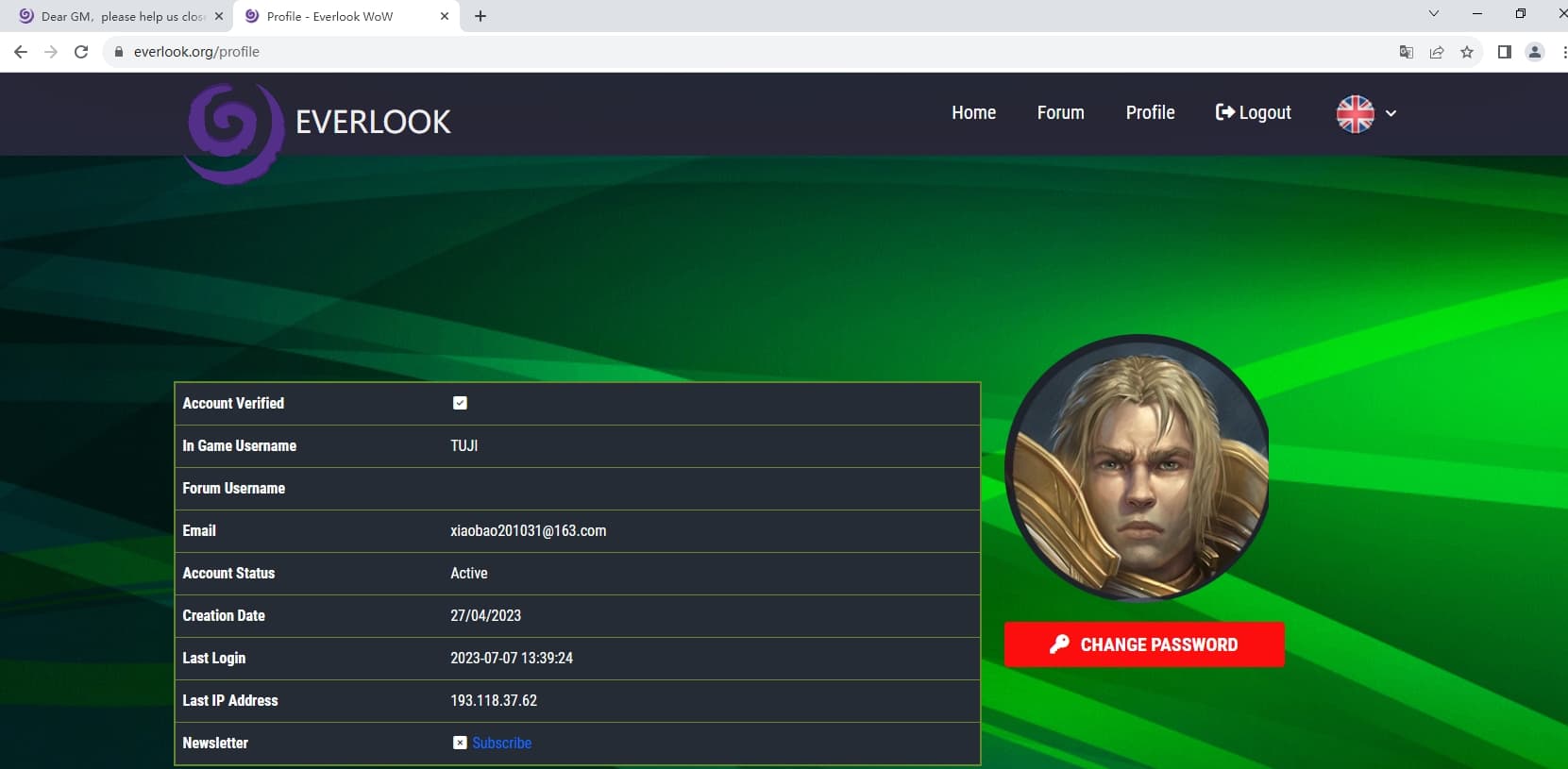This screenshot has height=769, width=1568.
Task: Toggle the Account Verified checkbox
Action: (x=460, y=403)
